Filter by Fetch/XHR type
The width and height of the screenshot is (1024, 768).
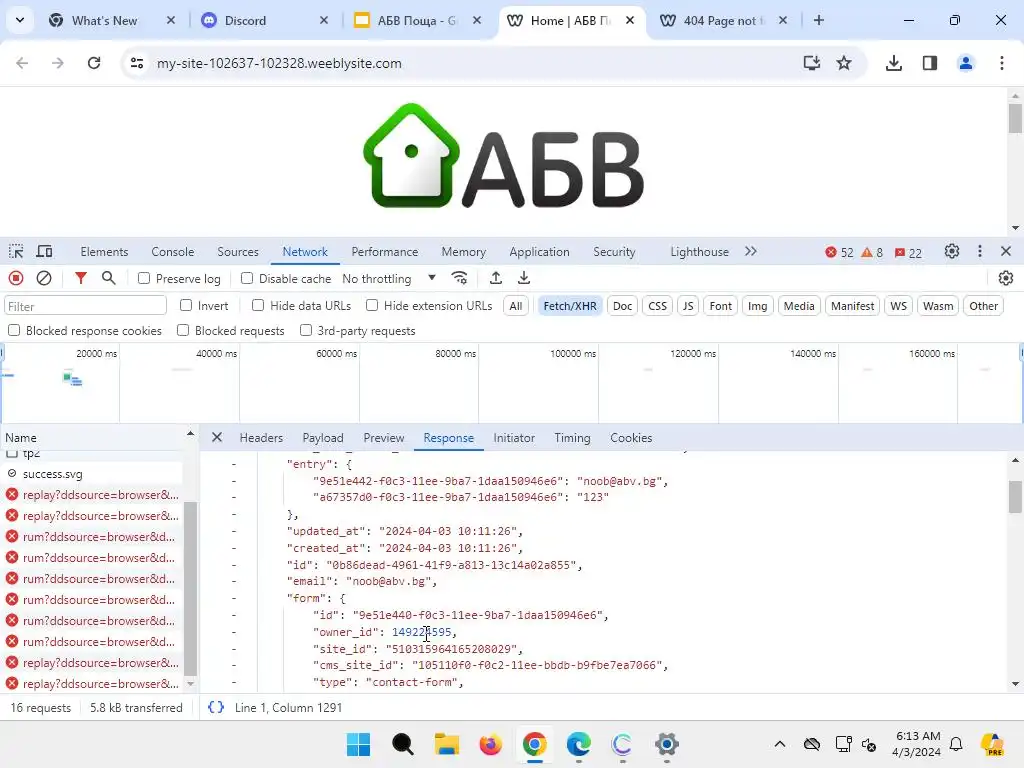[x=569, y=306]
